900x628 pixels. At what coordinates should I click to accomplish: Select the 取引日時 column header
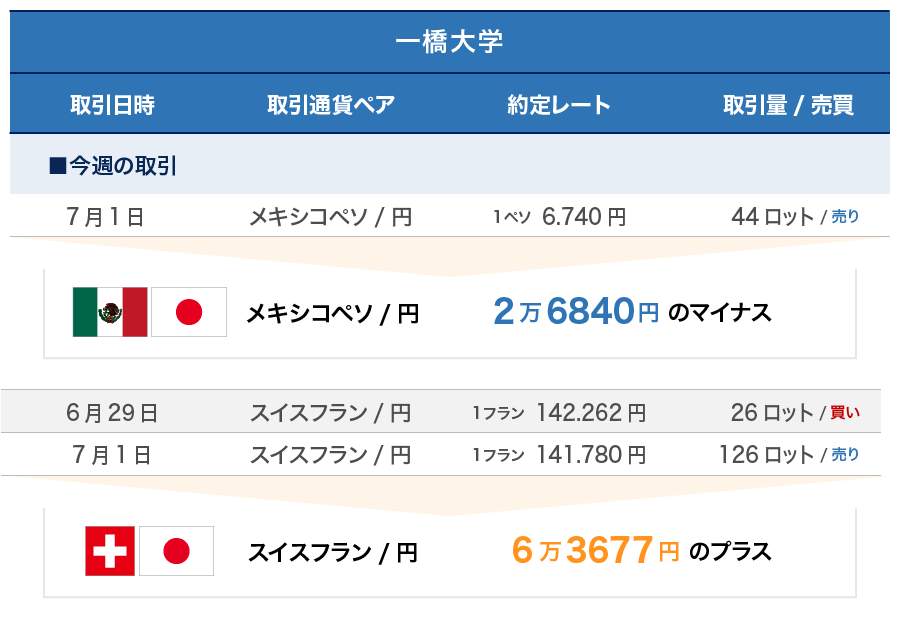click(x=112, y=105)
